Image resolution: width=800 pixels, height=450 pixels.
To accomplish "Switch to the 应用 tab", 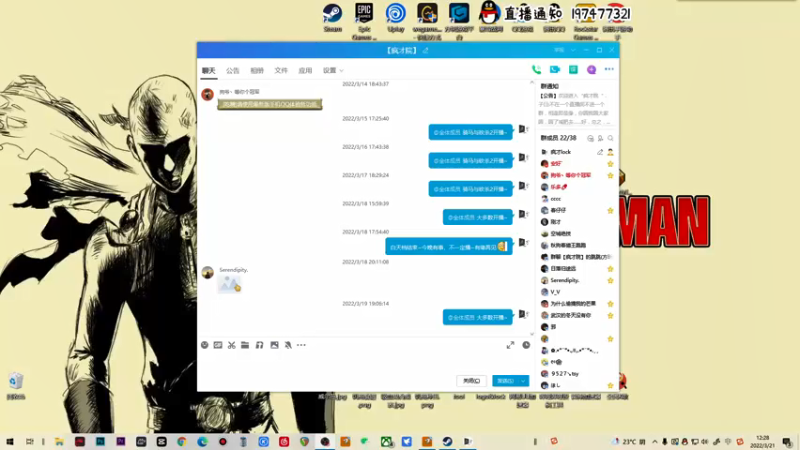I will 305,70.
